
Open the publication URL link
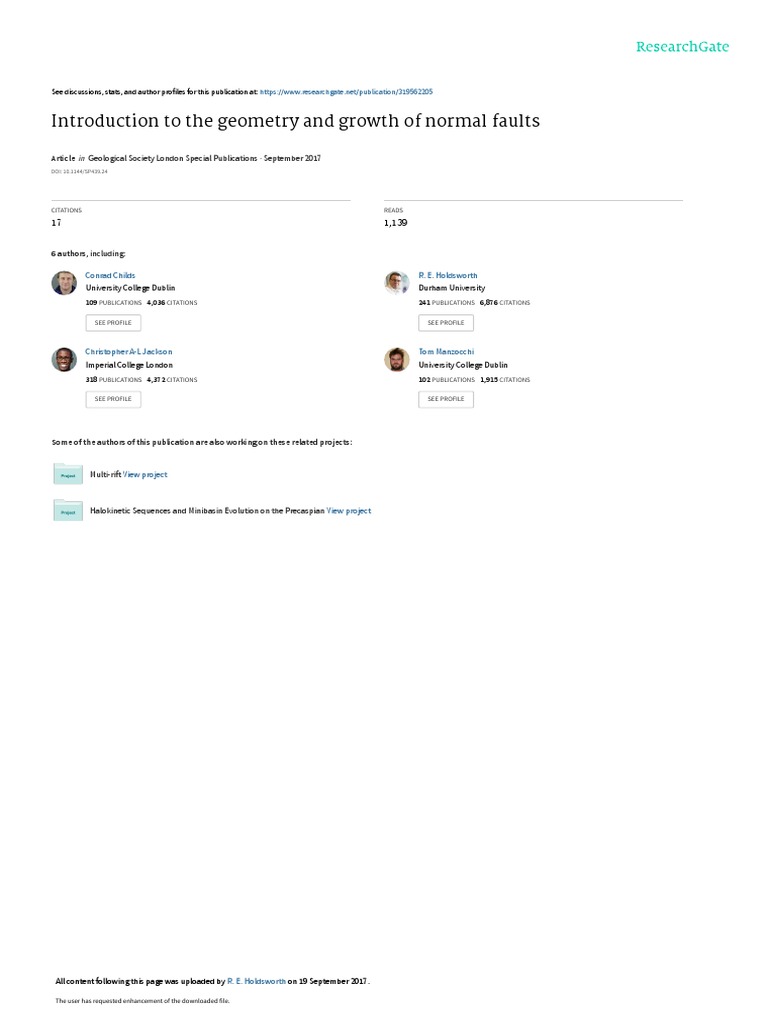pyautogui.click(x=346, y=92)
